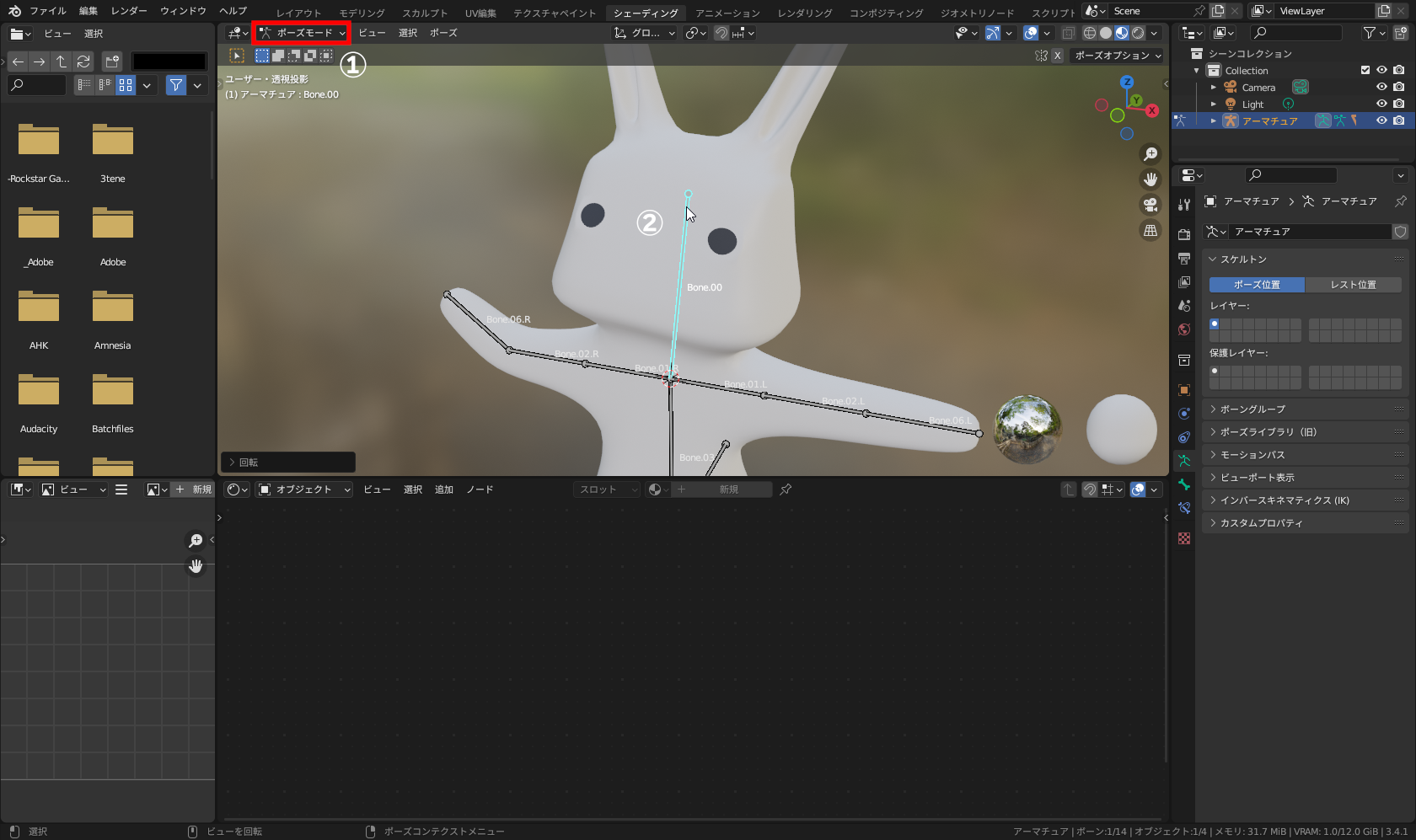Toggle Collection exclude checkbox in outliner
1416x840 pixels.
coord(1365,71)
